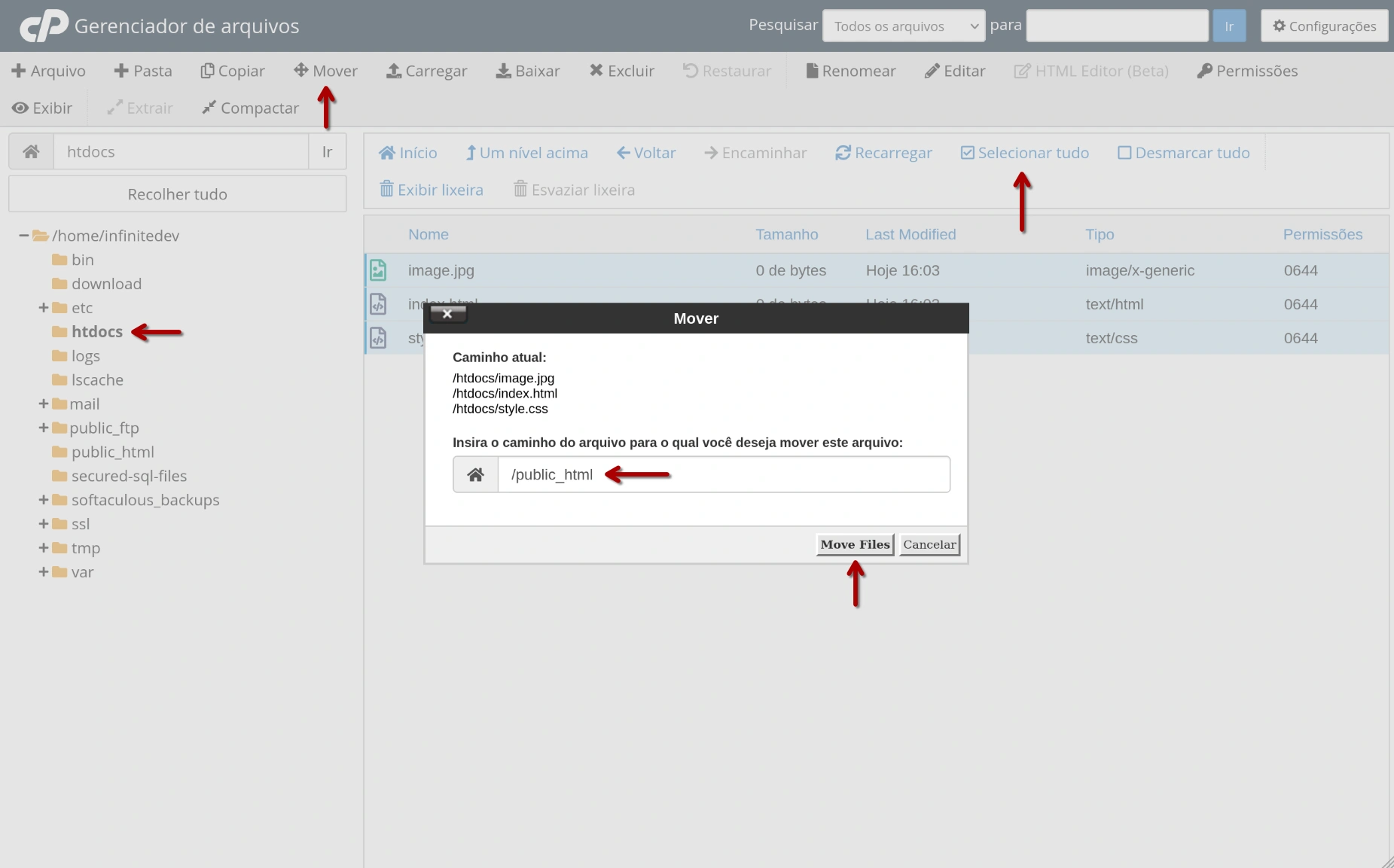Open the Editar tool

tap(953, 71)
